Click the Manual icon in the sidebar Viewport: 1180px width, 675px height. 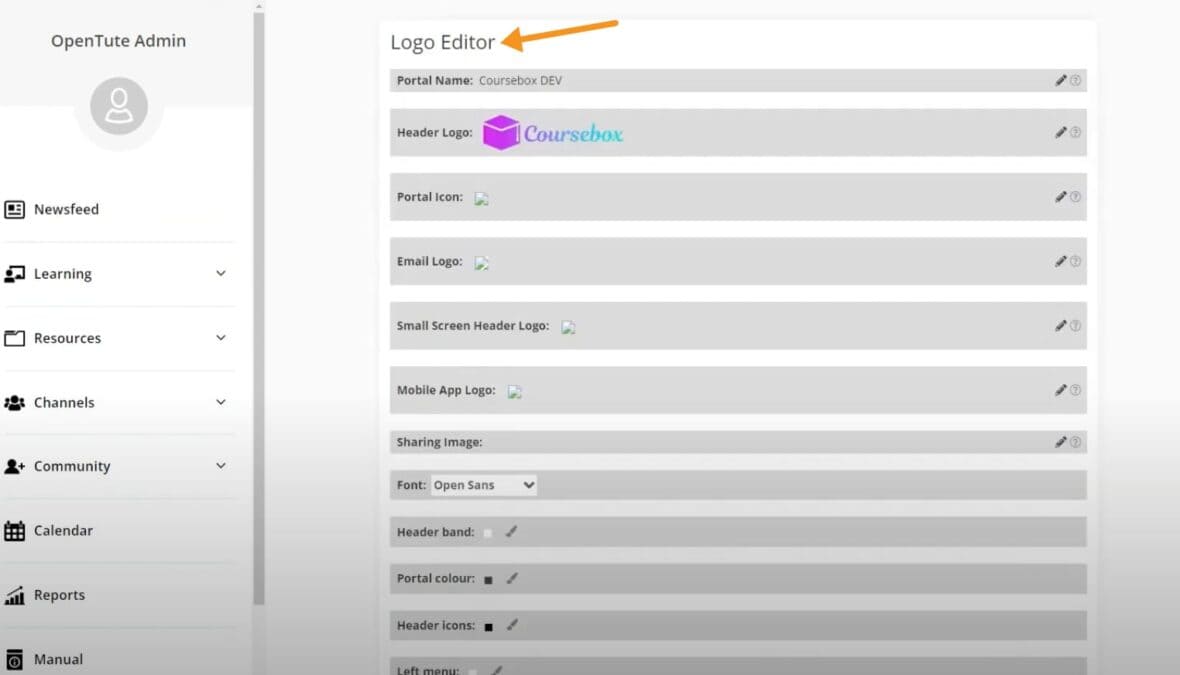(x=14, y=659)
